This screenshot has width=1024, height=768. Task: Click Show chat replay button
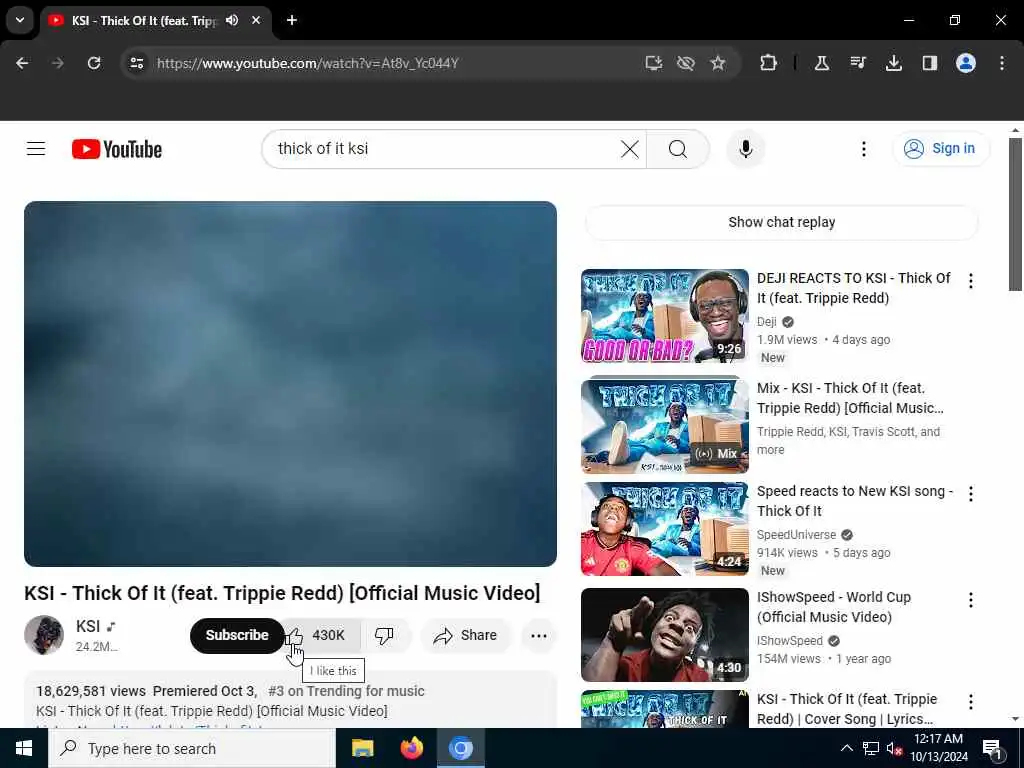(782, 222)
